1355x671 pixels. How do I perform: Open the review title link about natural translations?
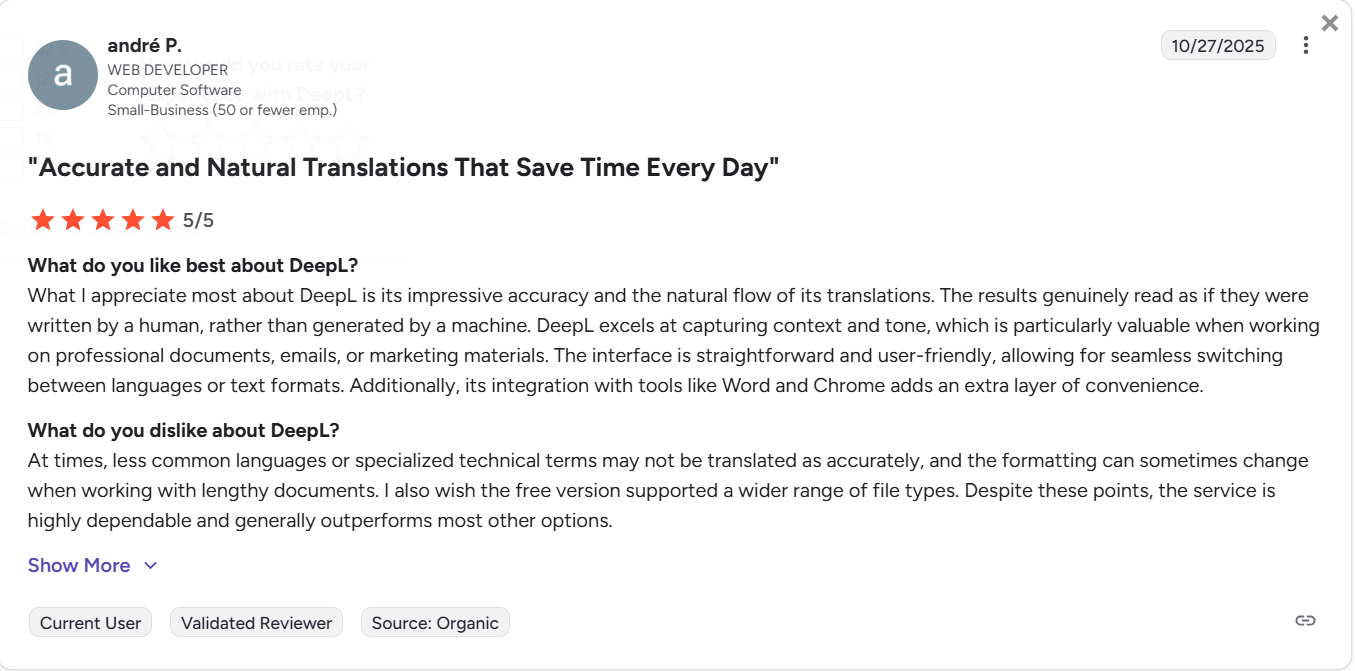pos(405,167)
